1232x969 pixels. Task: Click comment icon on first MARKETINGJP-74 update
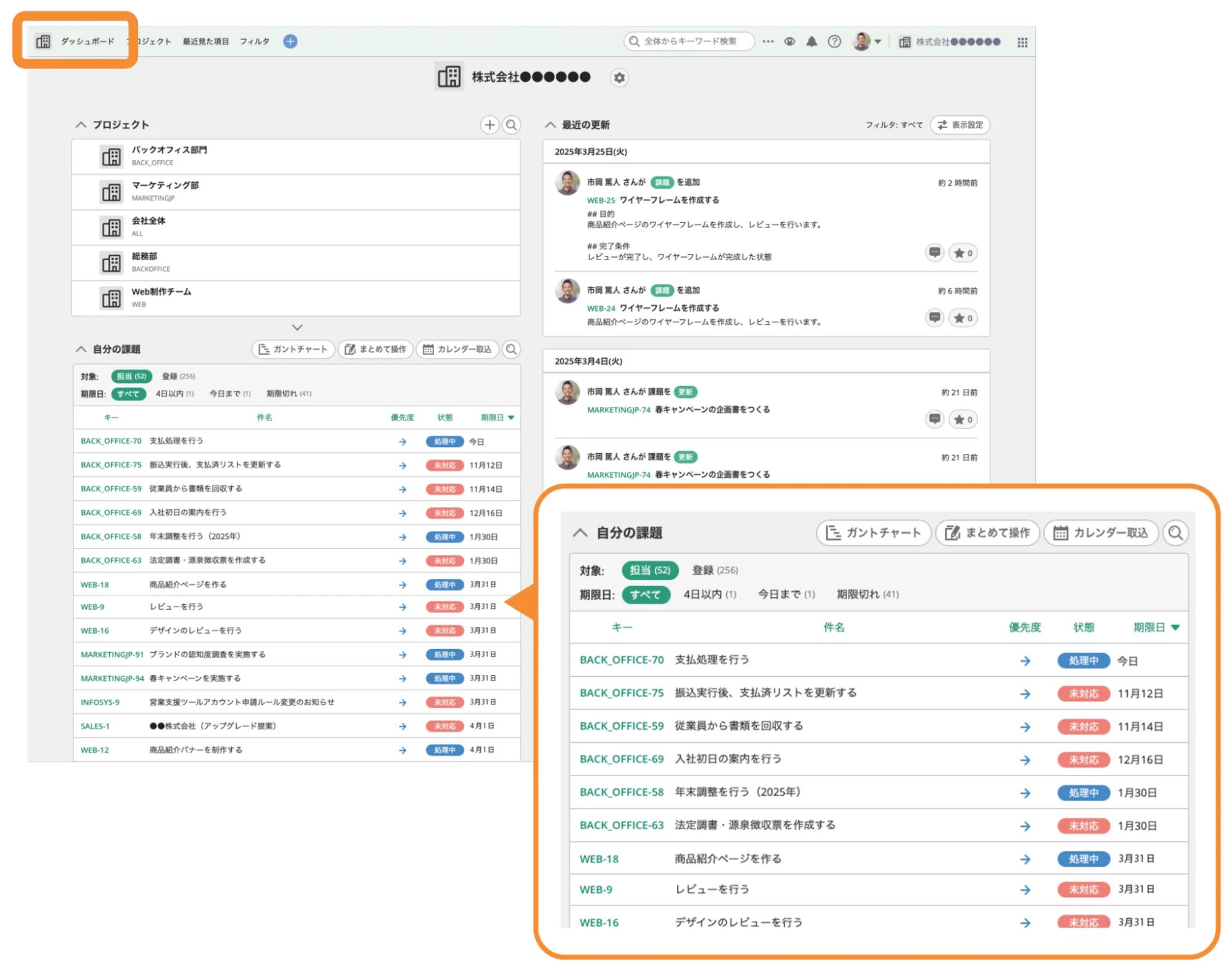click(x=935, y=419)
